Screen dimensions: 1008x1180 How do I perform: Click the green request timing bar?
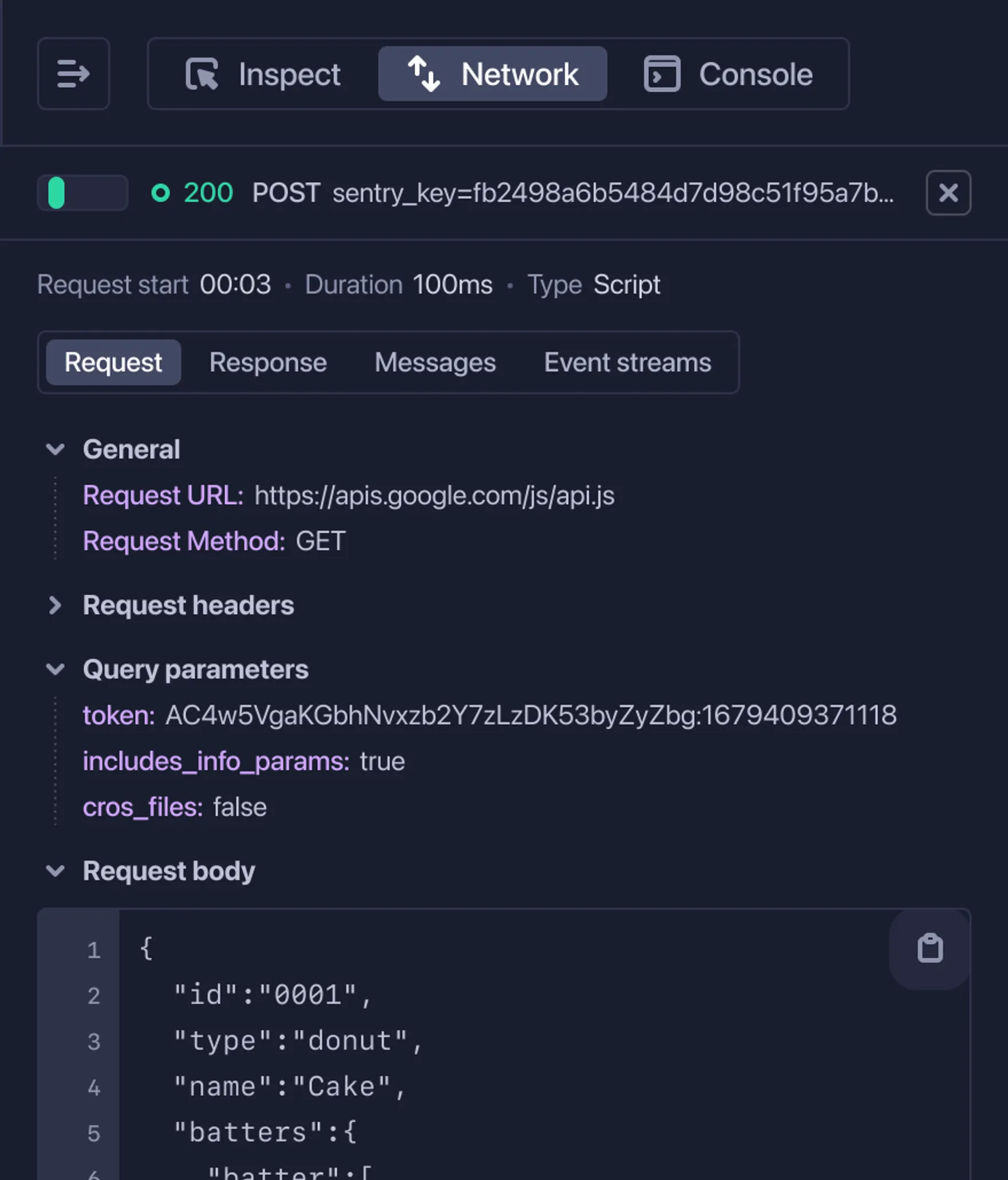tap(57, 193)
